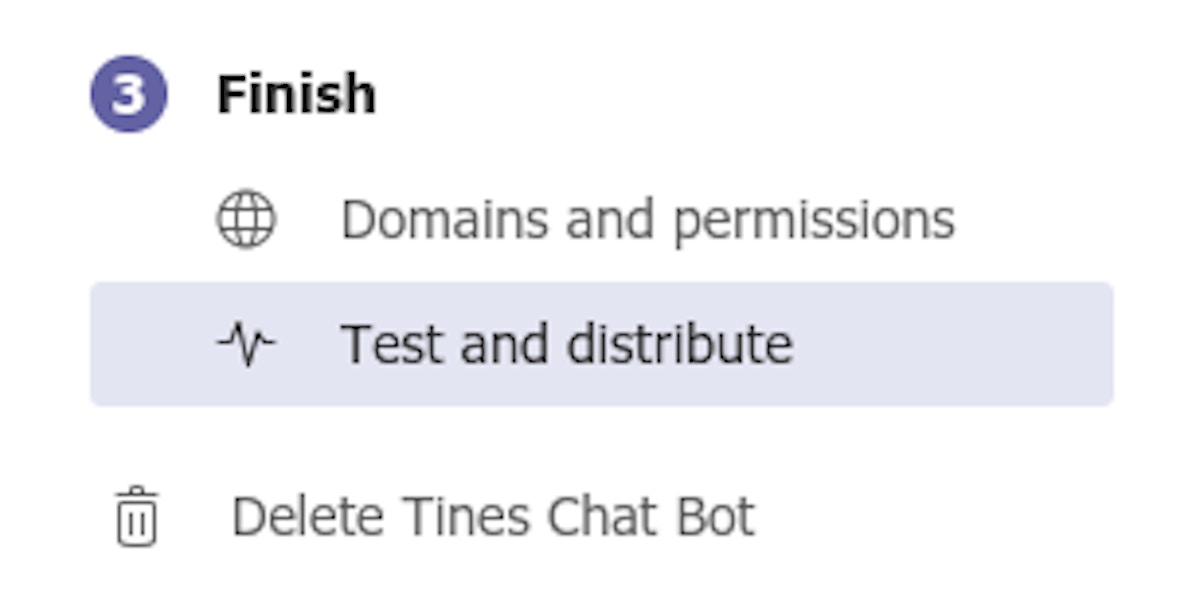Delete Tines Chat Bot
The image size is (1200, 610).
[492, 517]
